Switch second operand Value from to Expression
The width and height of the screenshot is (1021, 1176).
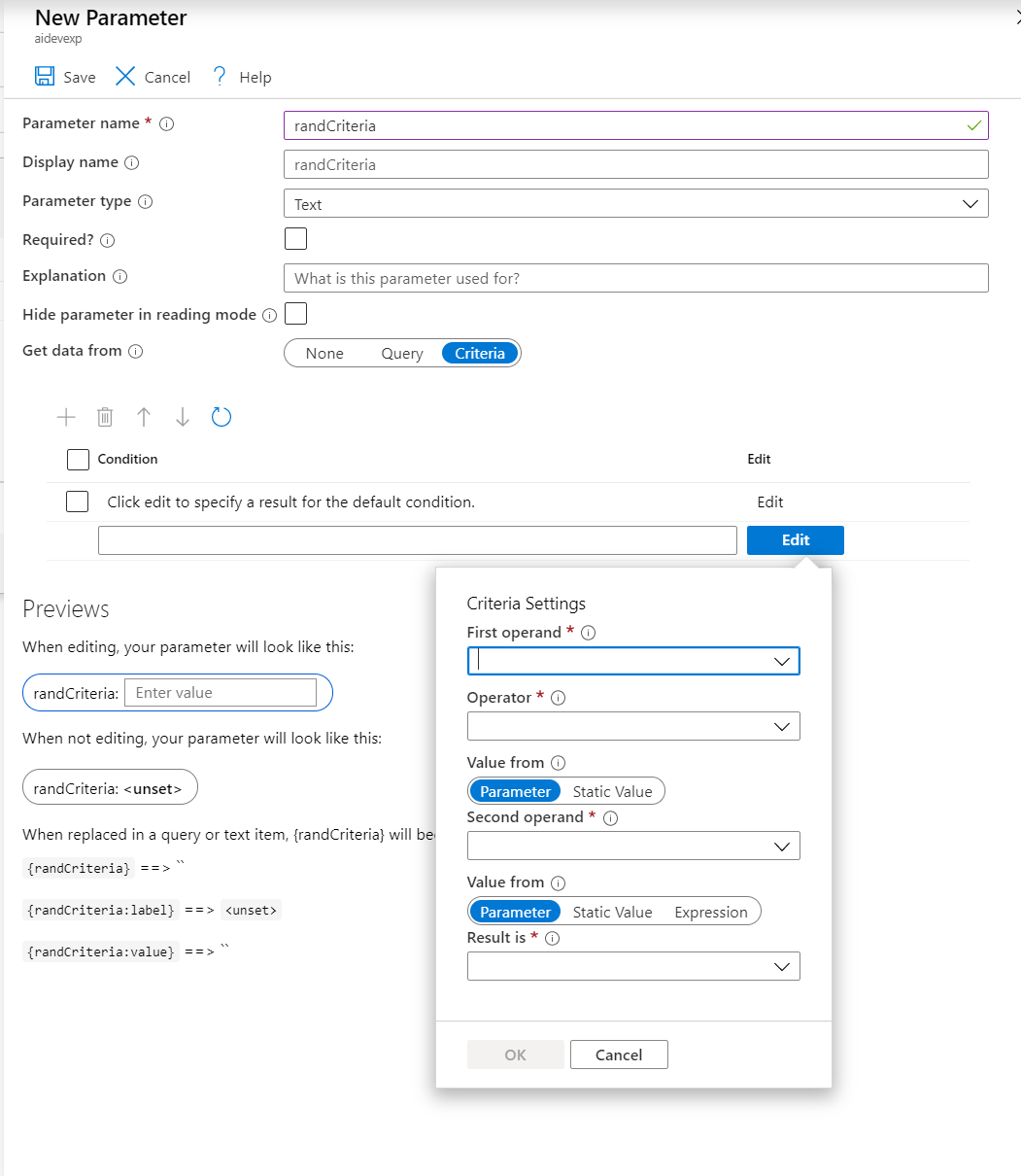(x=711, y=912)
